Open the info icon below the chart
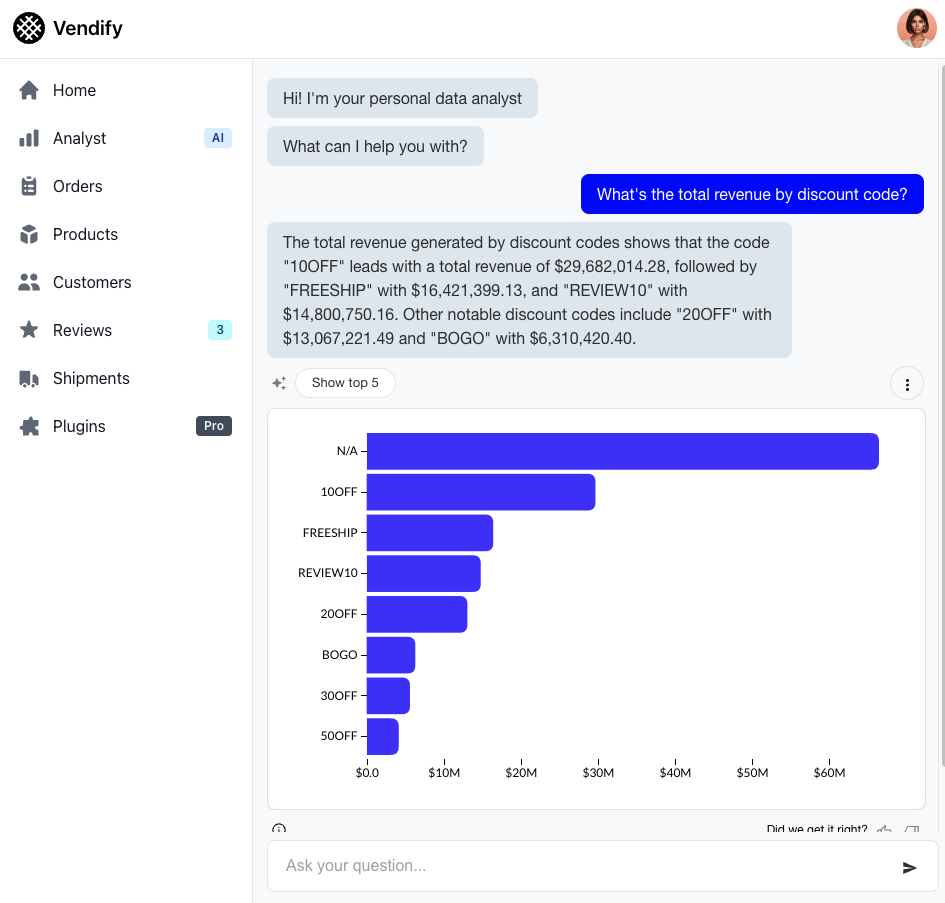945x903 pixels. coord(279,830)
